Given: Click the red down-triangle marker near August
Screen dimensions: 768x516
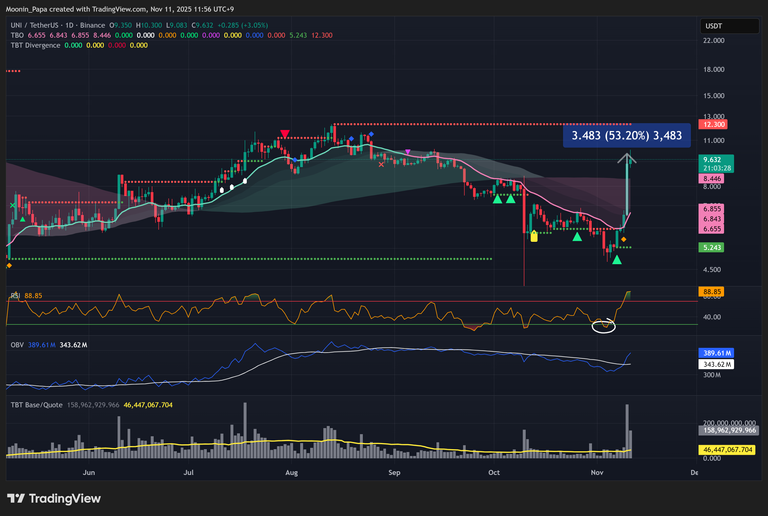Looking at the screenshot, I should (286, 133).
